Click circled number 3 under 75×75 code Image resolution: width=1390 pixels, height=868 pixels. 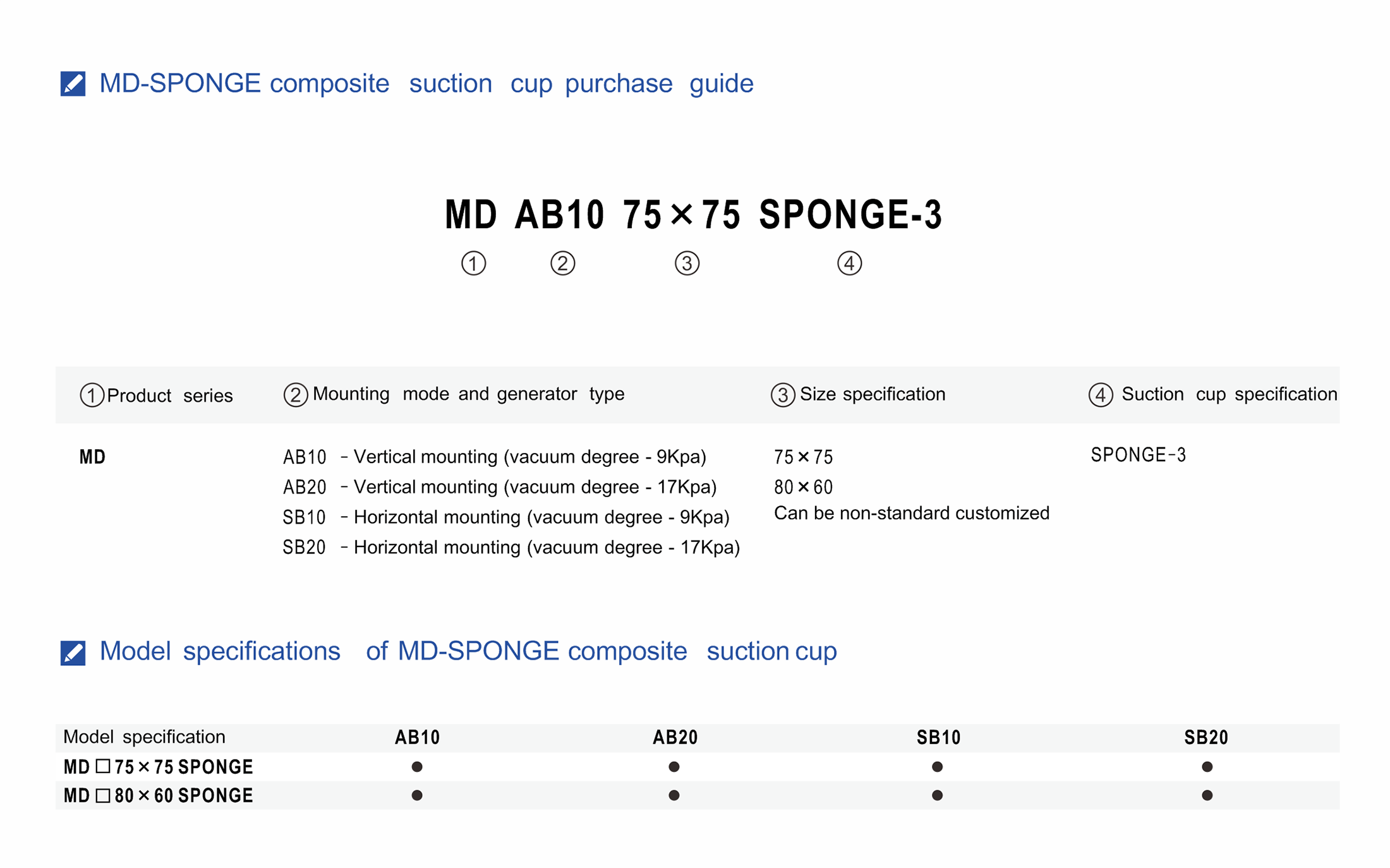687,263
